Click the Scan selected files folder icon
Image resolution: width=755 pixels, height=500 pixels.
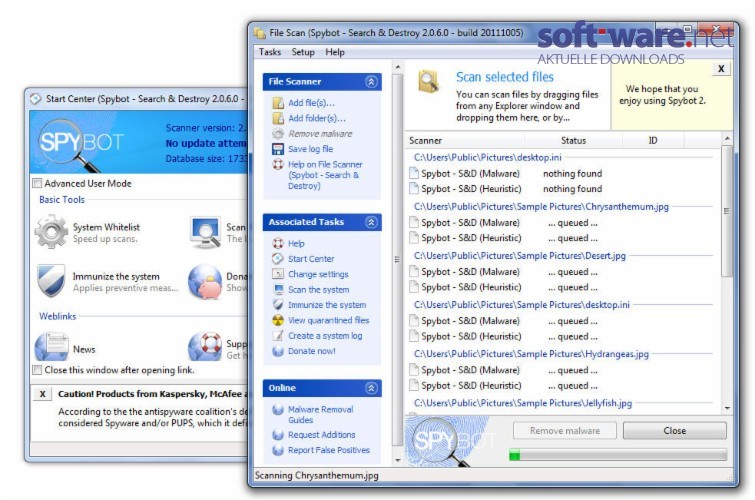click(428, 81)
